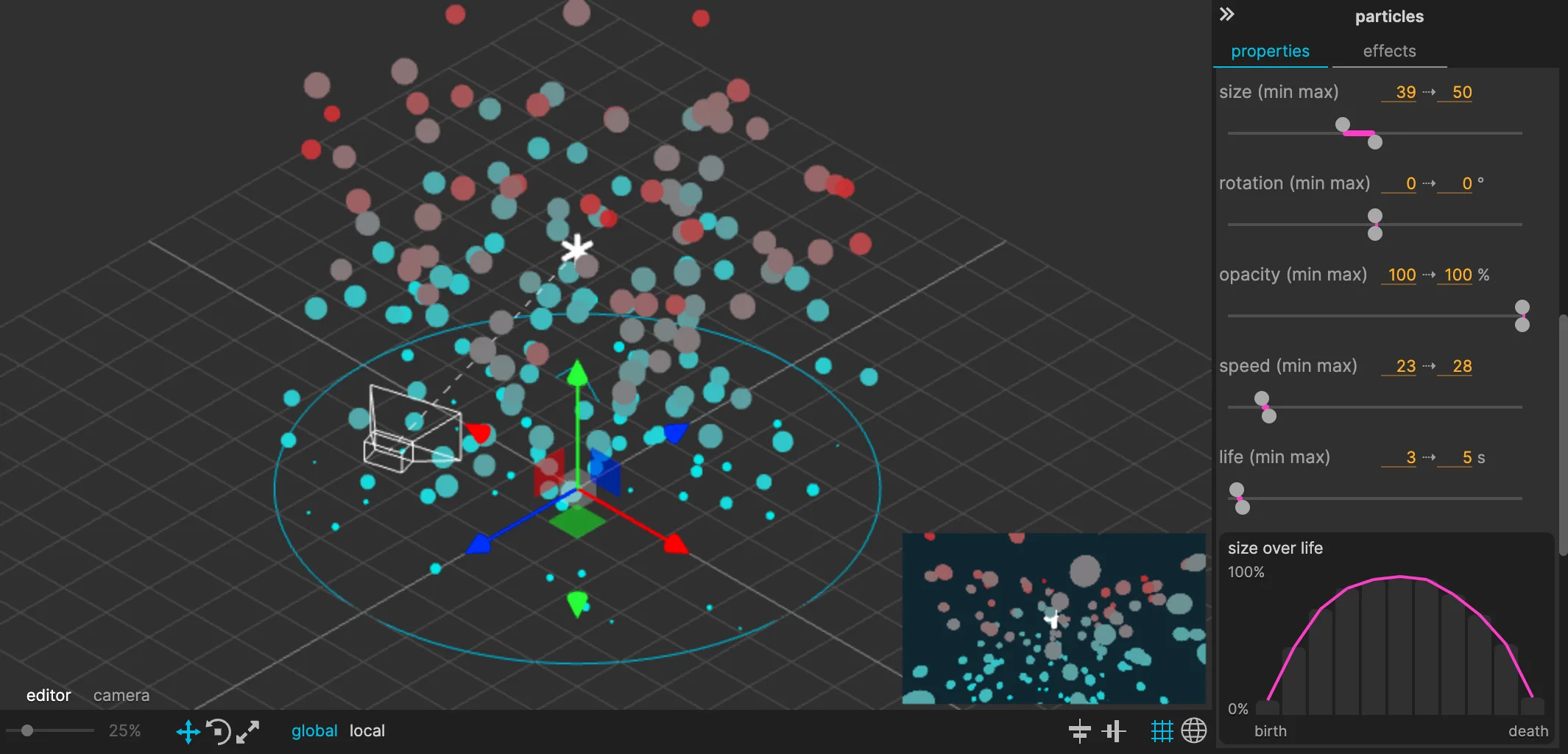
Task: Toggle the grid display icon
Action: (1162, 731)
